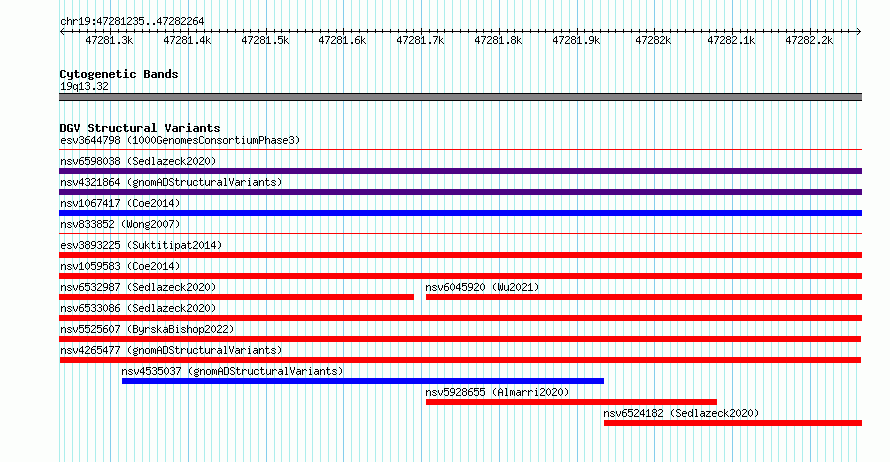The width and height of the screenshot is (890, 462).
Task: Click the red bar of nsv6532987
Action: point(236,297)
